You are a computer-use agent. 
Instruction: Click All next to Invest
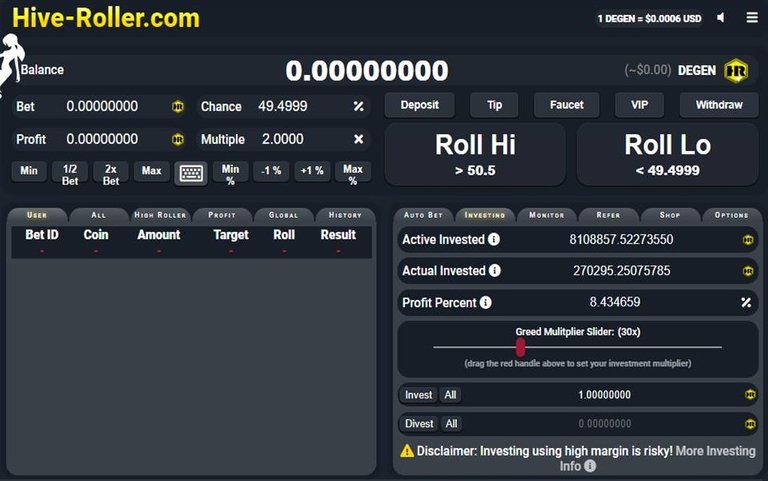point(450,395)
